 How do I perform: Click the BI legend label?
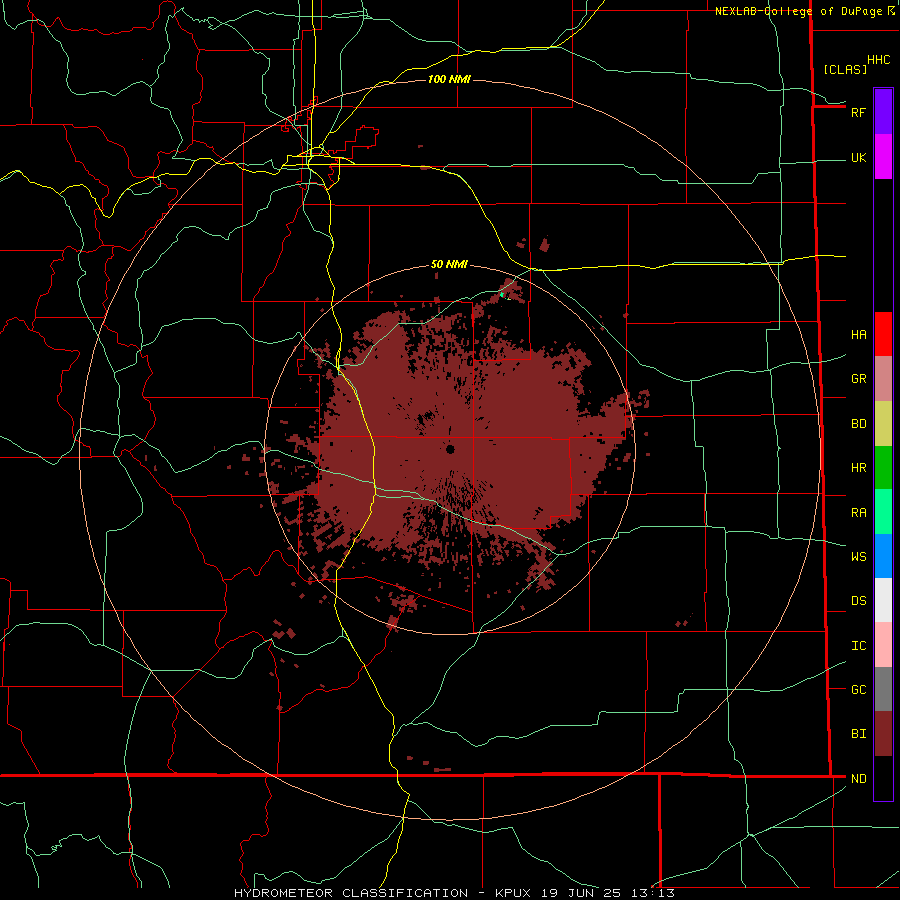coord(858,734)
